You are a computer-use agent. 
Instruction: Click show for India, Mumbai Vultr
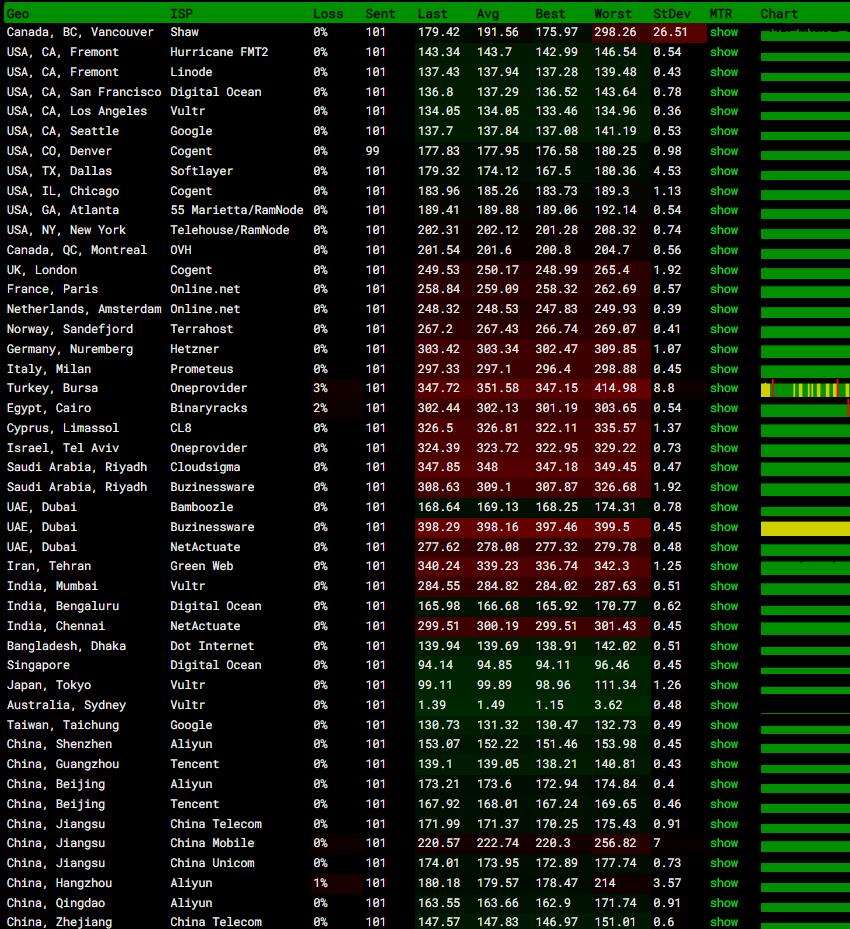click(x=724, y=586)
